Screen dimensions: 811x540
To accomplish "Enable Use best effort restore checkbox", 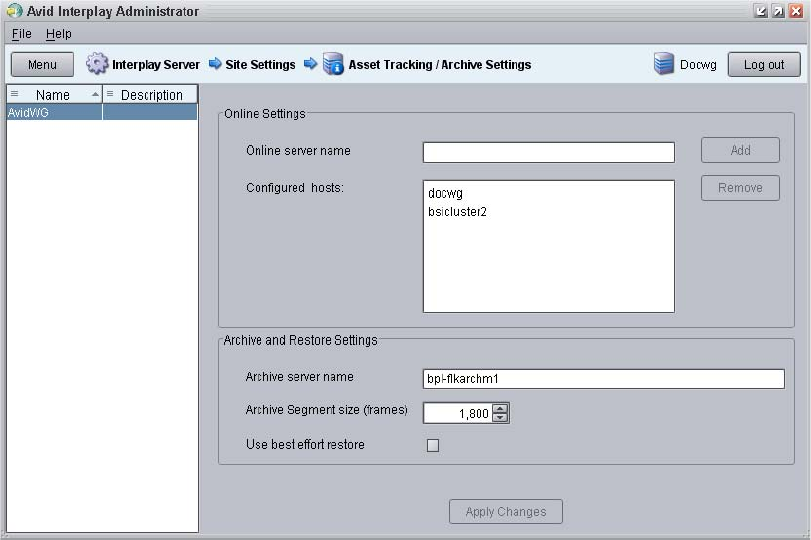I will 433,445.
